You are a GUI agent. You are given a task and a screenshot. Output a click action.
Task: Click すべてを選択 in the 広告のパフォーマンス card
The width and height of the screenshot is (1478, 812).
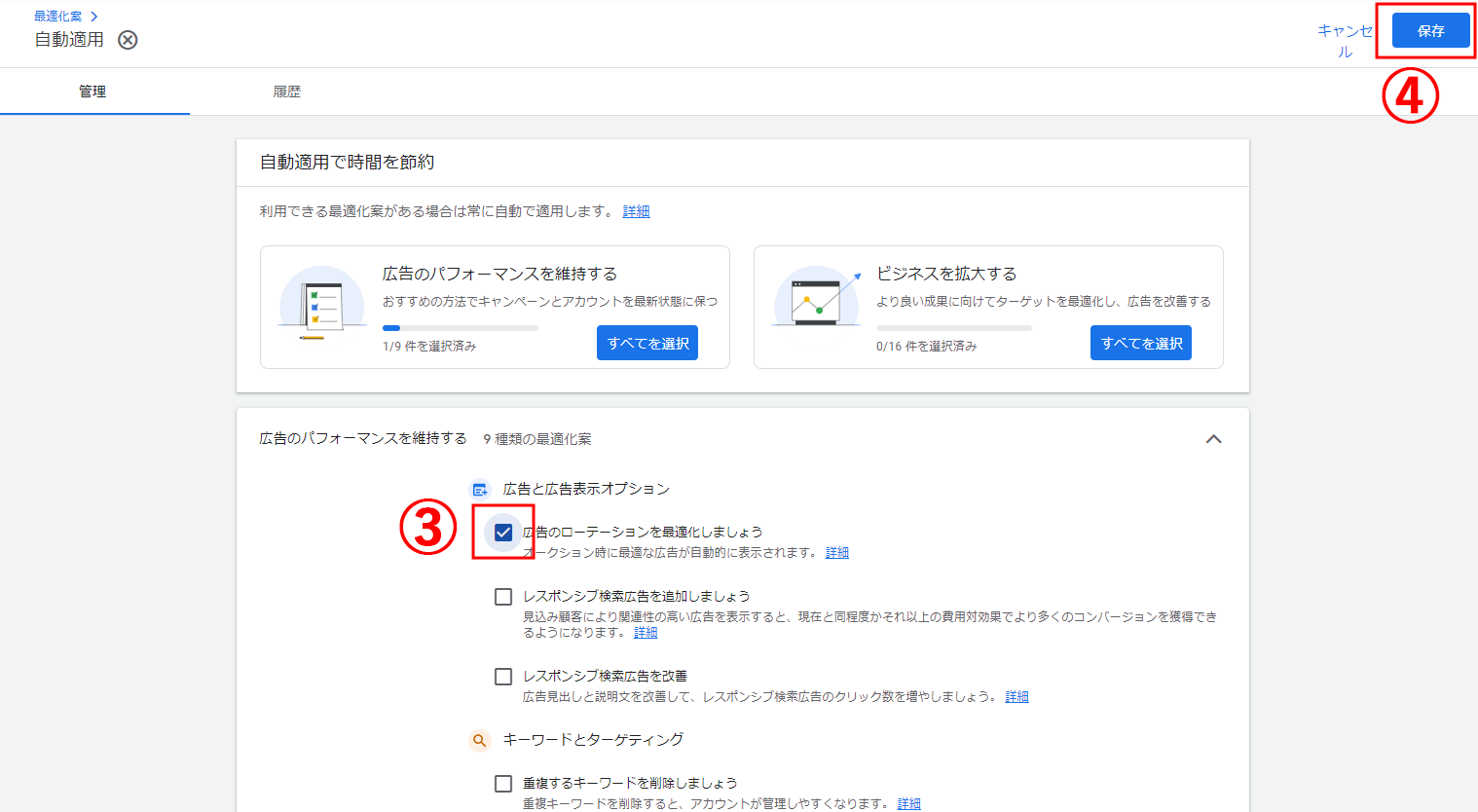pos(647,343)
